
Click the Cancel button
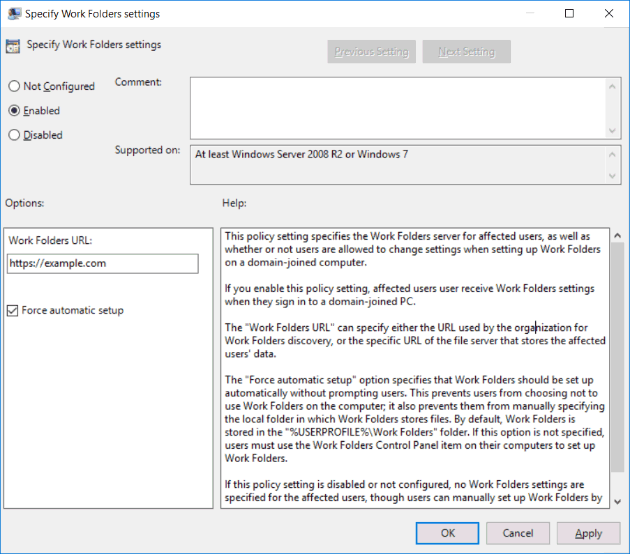pyautogui.click(x=518, y=533)
